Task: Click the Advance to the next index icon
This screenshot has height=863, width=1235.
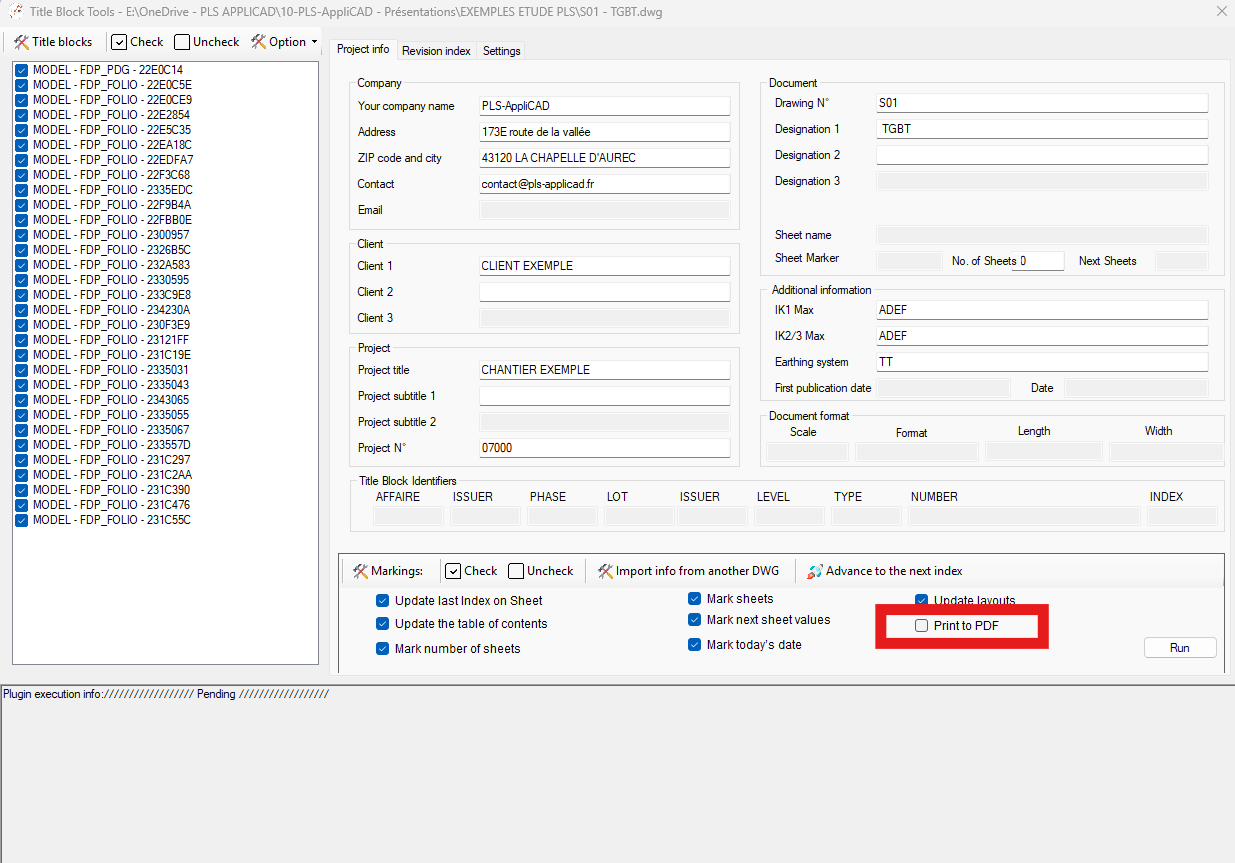Action: (x=815, y=571)
